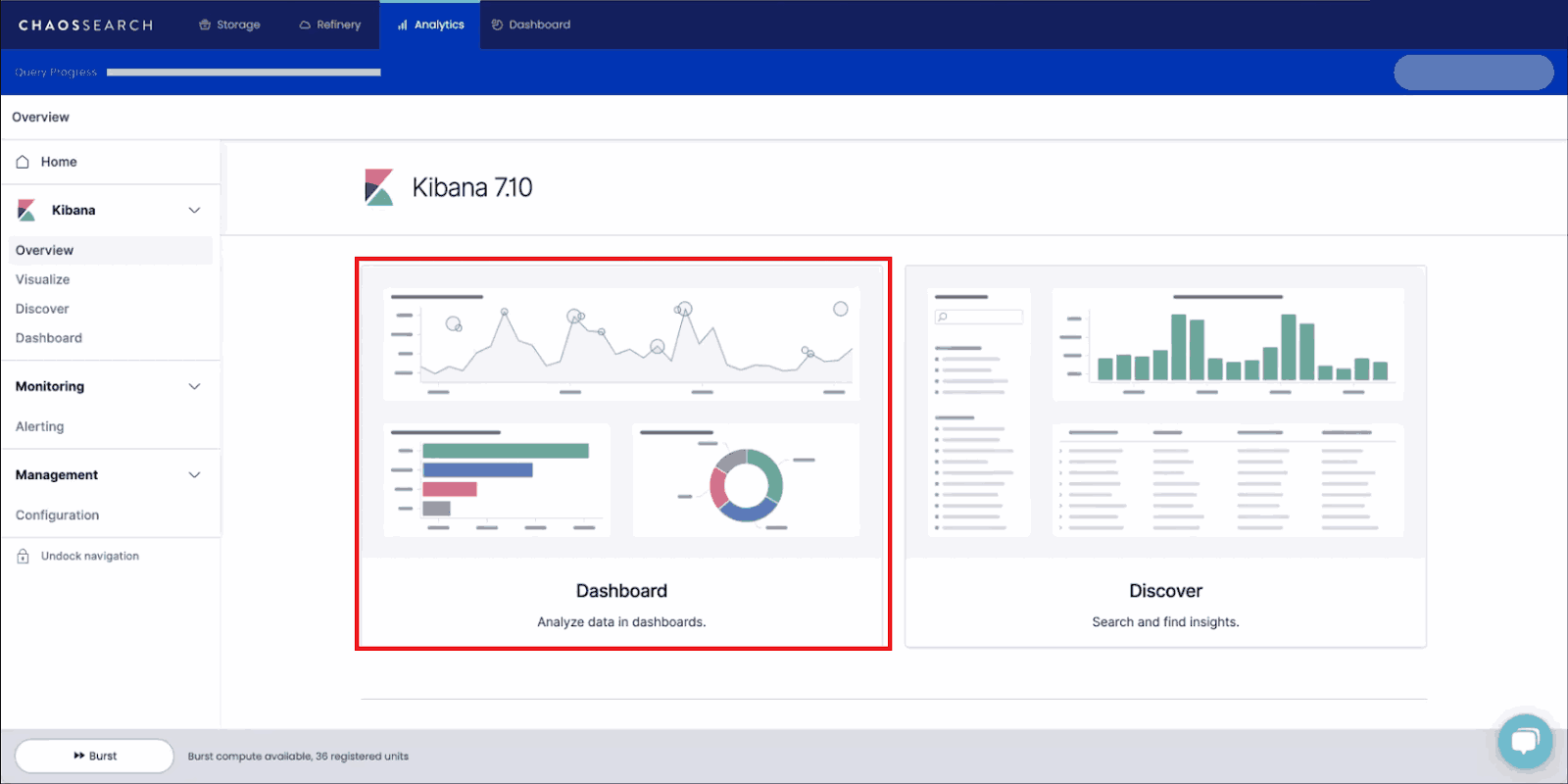Open Alerting in sidebar
The height and width of the screenshot is (784, 1568).
click(x=39, y=426)
